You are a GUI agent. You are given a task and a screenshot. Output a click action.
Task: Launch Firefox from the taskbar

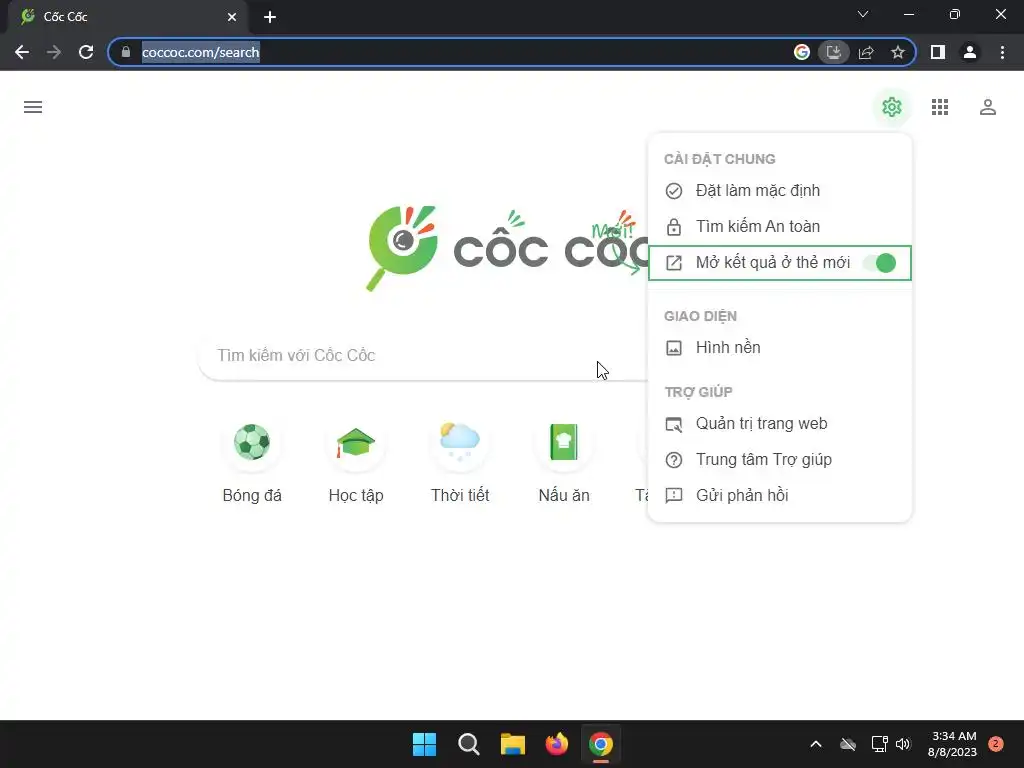(x=556, y=744)
